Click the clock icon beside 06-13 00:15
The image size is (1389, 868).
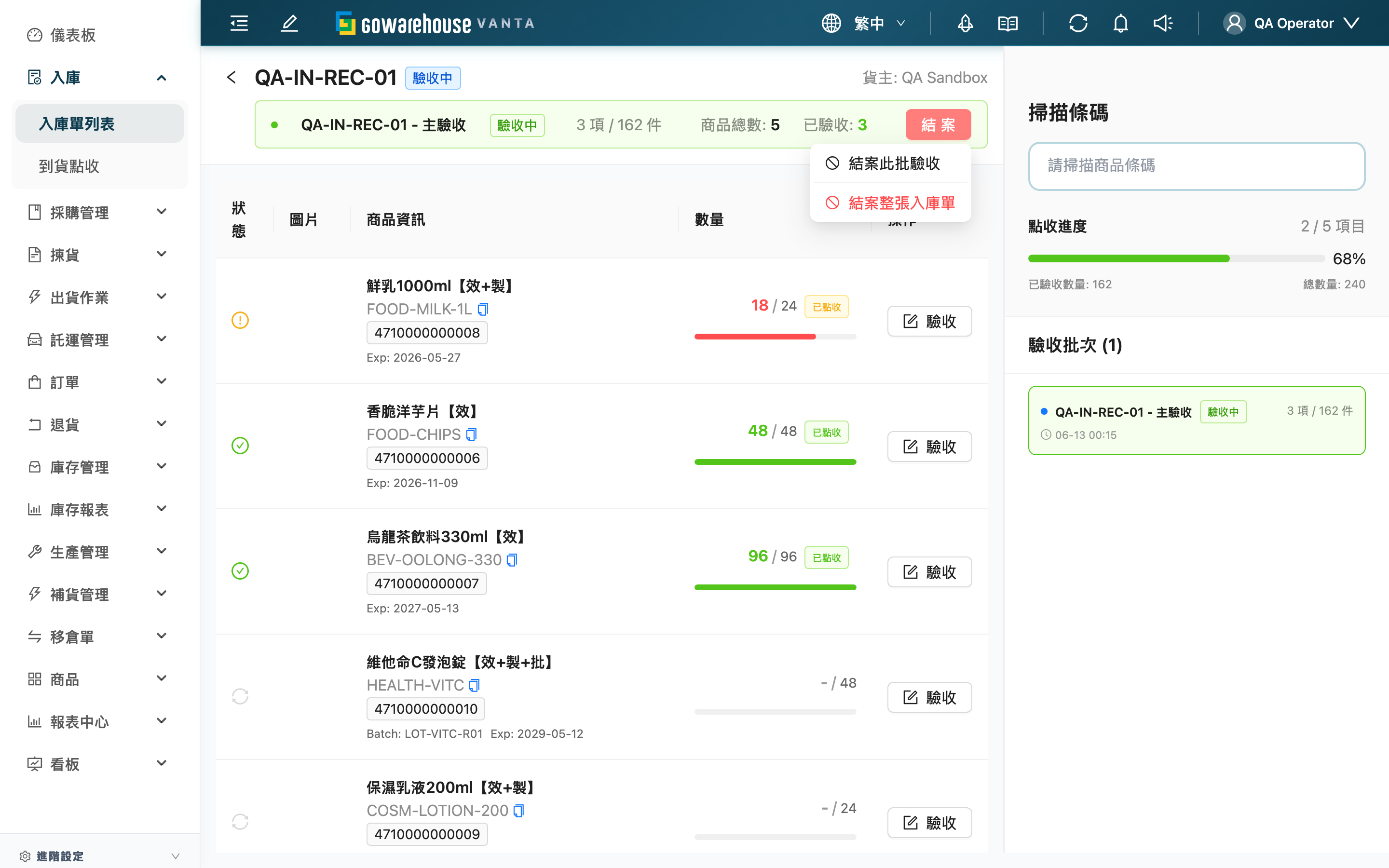(x=1046, y=434)
